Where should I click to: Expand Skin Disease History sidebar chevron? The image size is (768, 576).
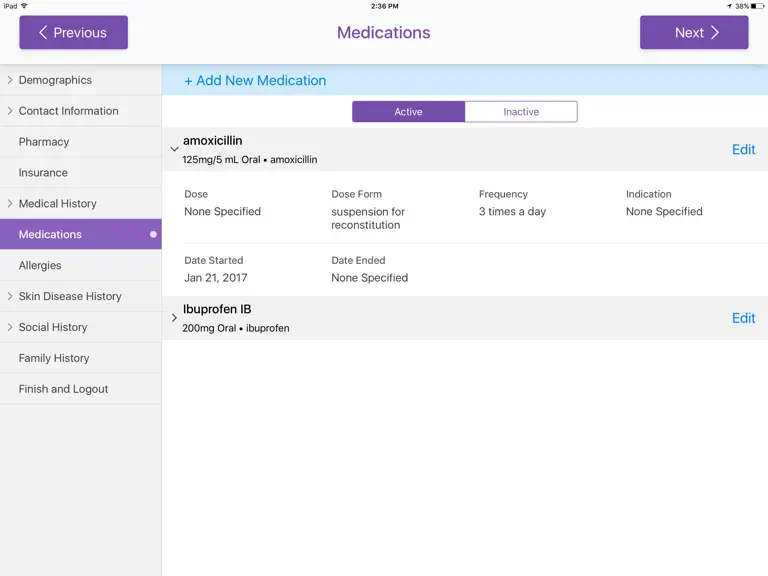pyautogui.click(x=10, y=296)
